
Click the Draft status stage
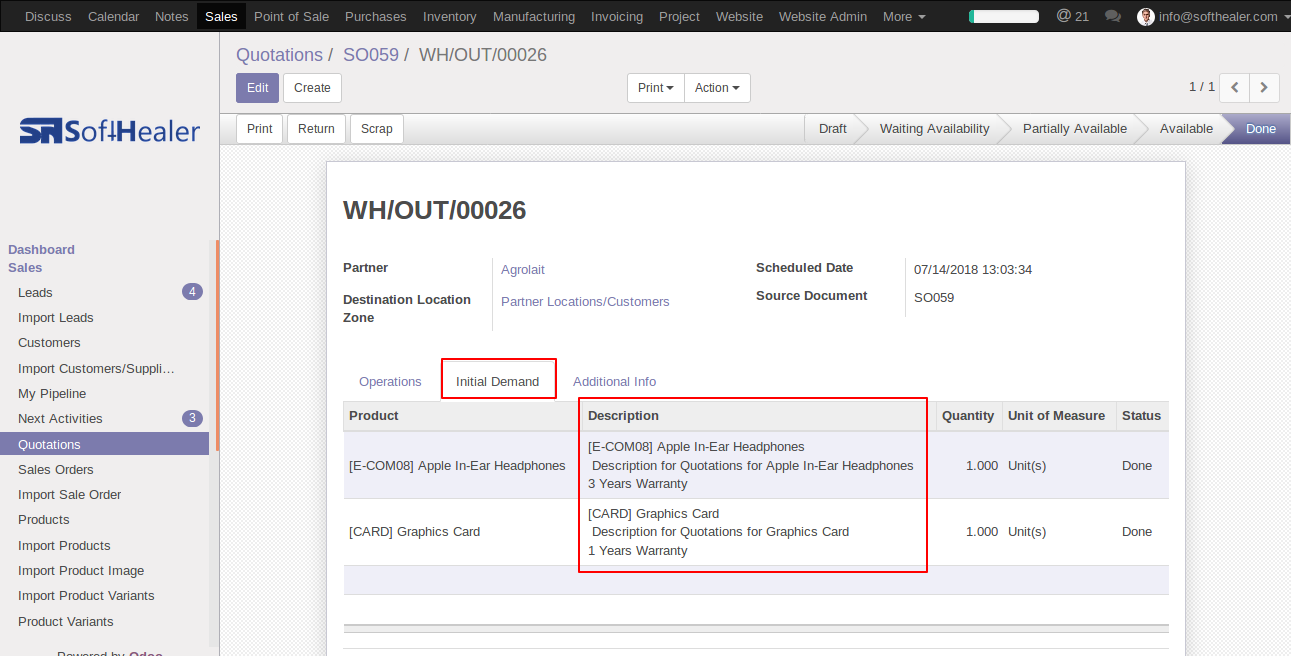click(x=832, y=129)
